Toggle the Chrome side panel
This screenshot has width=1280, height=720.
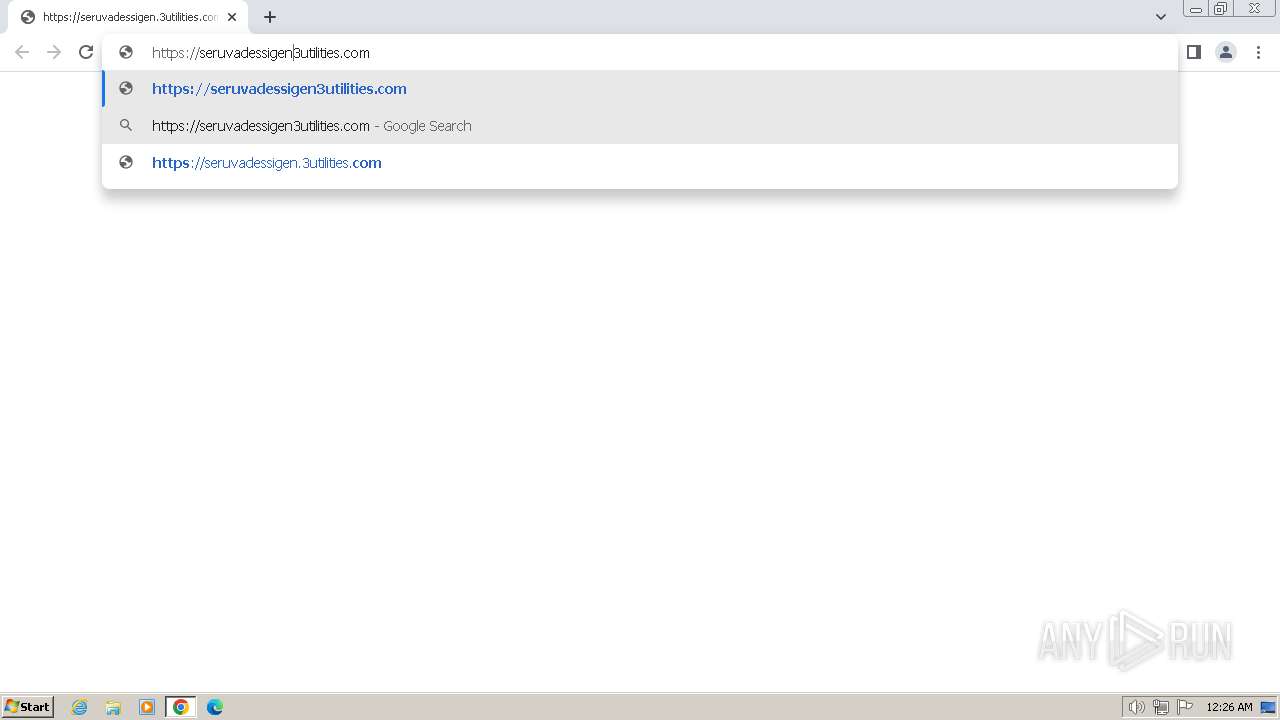point(1194,52)
